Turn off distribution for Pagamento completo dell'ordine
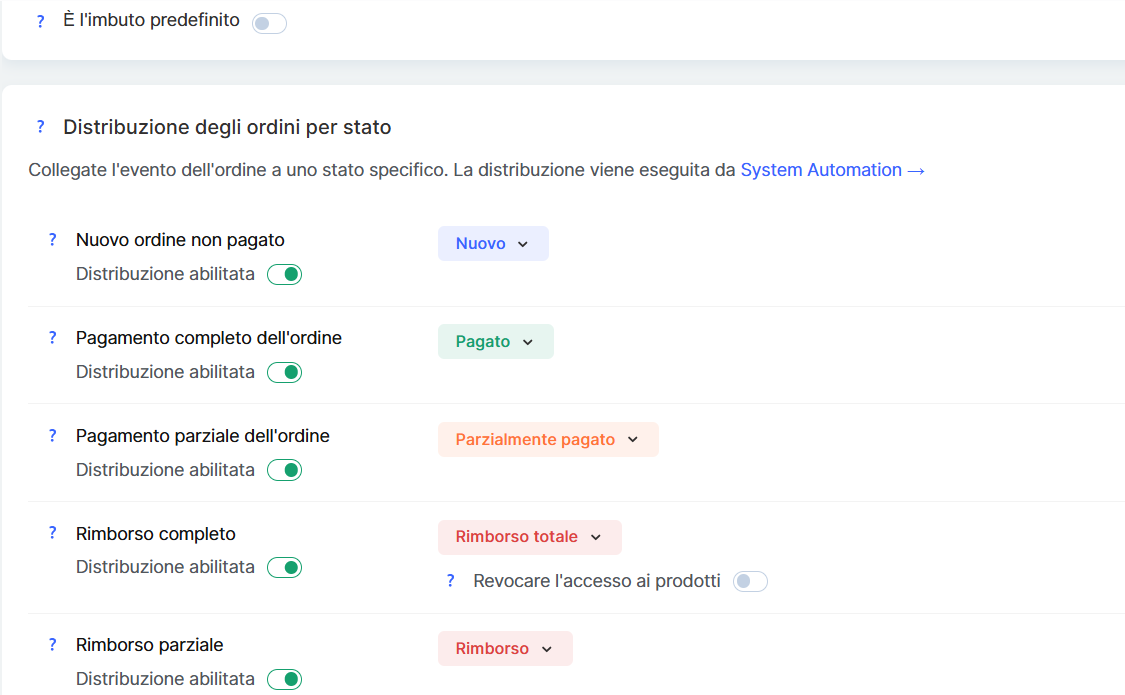The height and width of the screenshot is (695, 1125). [x=284, y=372]
